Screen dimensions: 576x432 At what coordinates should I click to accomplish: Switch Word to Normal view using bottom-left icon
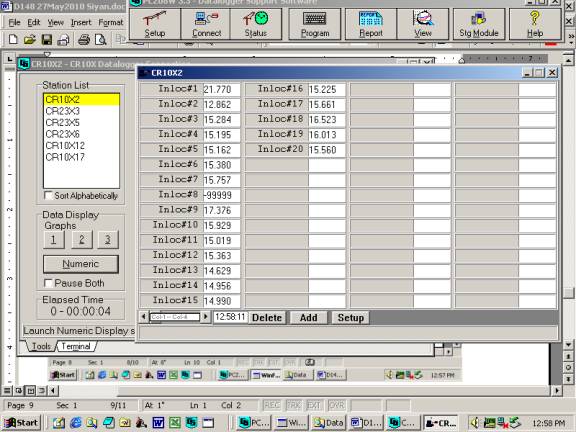point(7,390)
